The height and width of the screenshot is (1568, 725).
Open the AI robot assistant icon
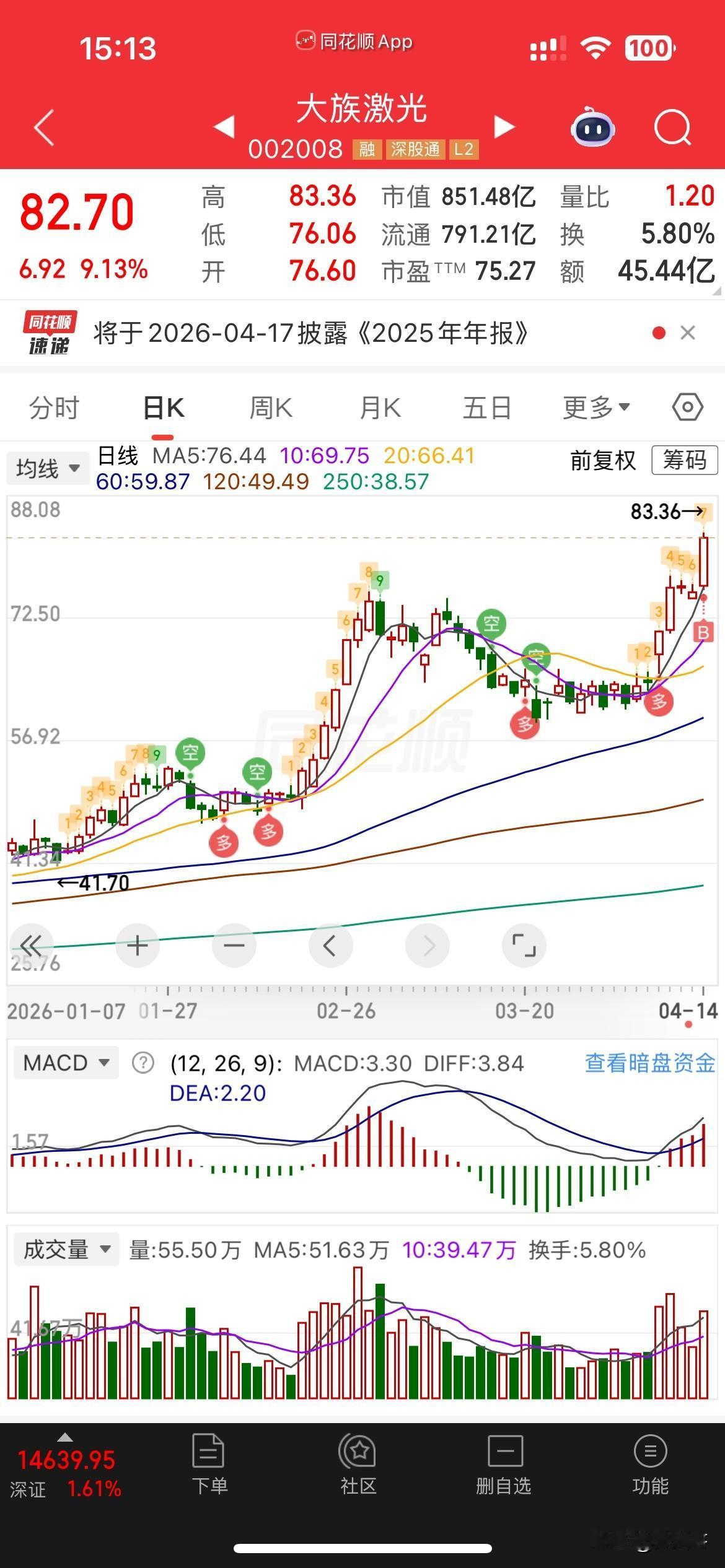(x=592, y=128)
